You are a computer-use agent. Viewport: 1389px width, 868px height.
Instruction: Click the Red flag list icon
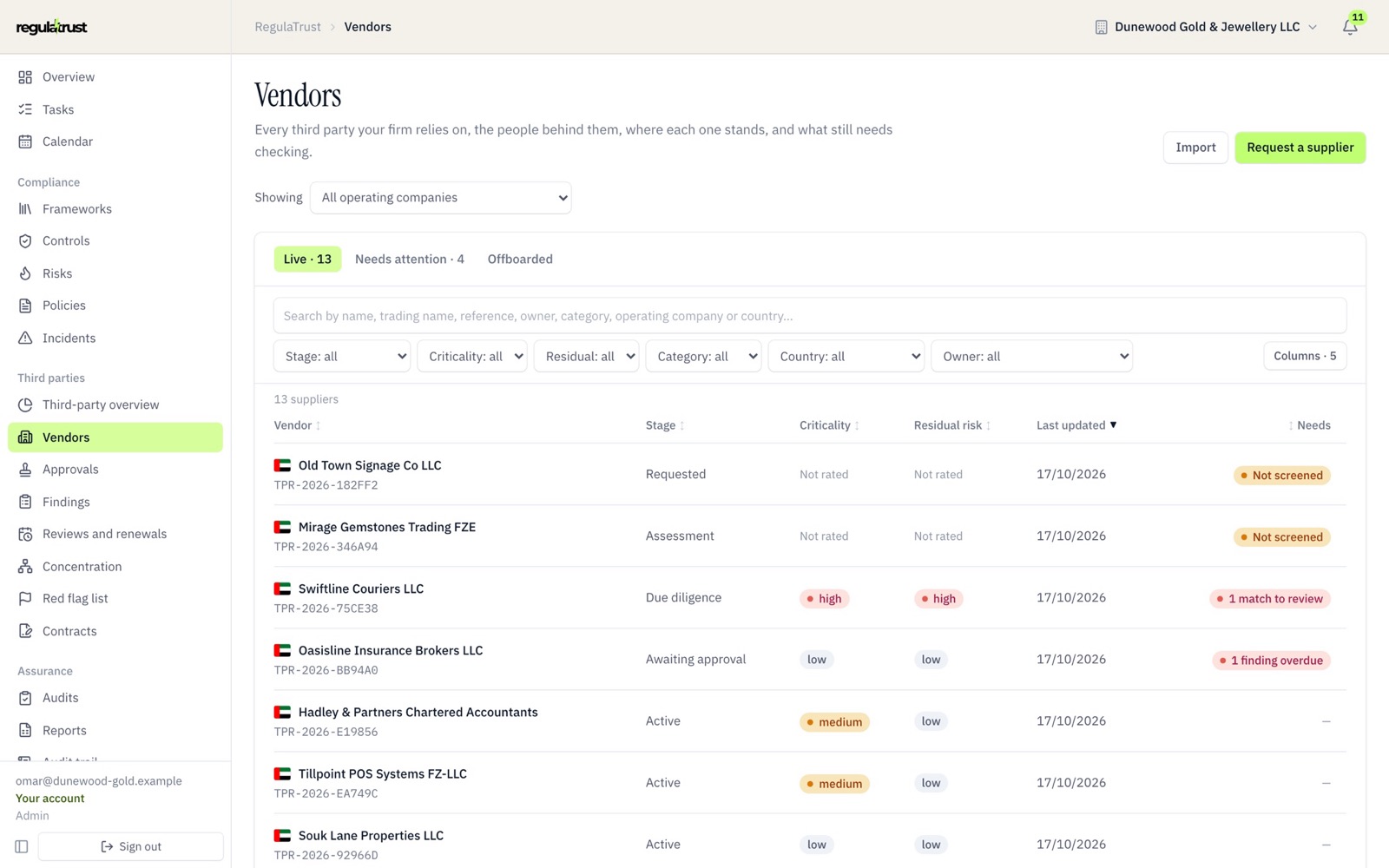click(25, 599)
